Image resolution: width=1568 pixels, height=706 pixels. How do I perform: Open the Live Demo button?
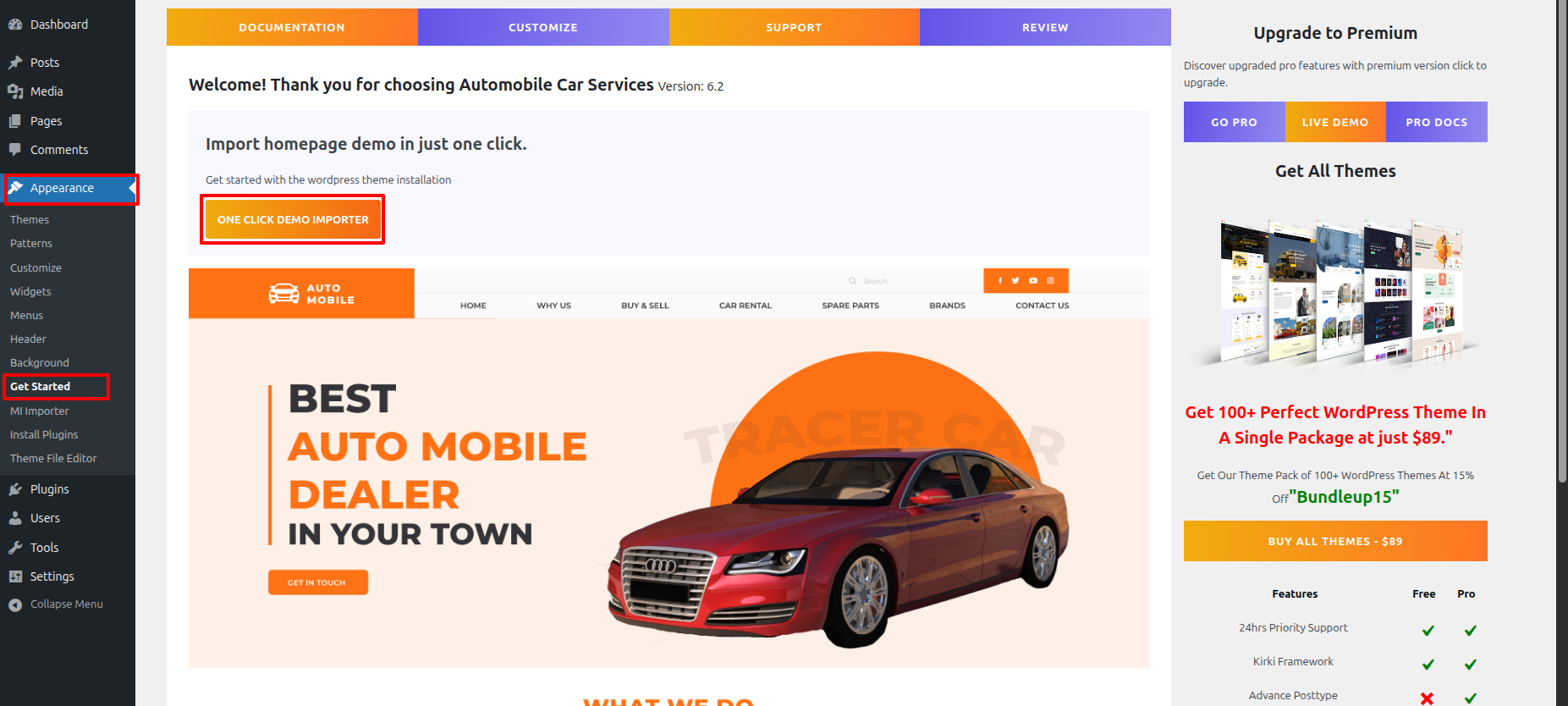pos(1335,122)
